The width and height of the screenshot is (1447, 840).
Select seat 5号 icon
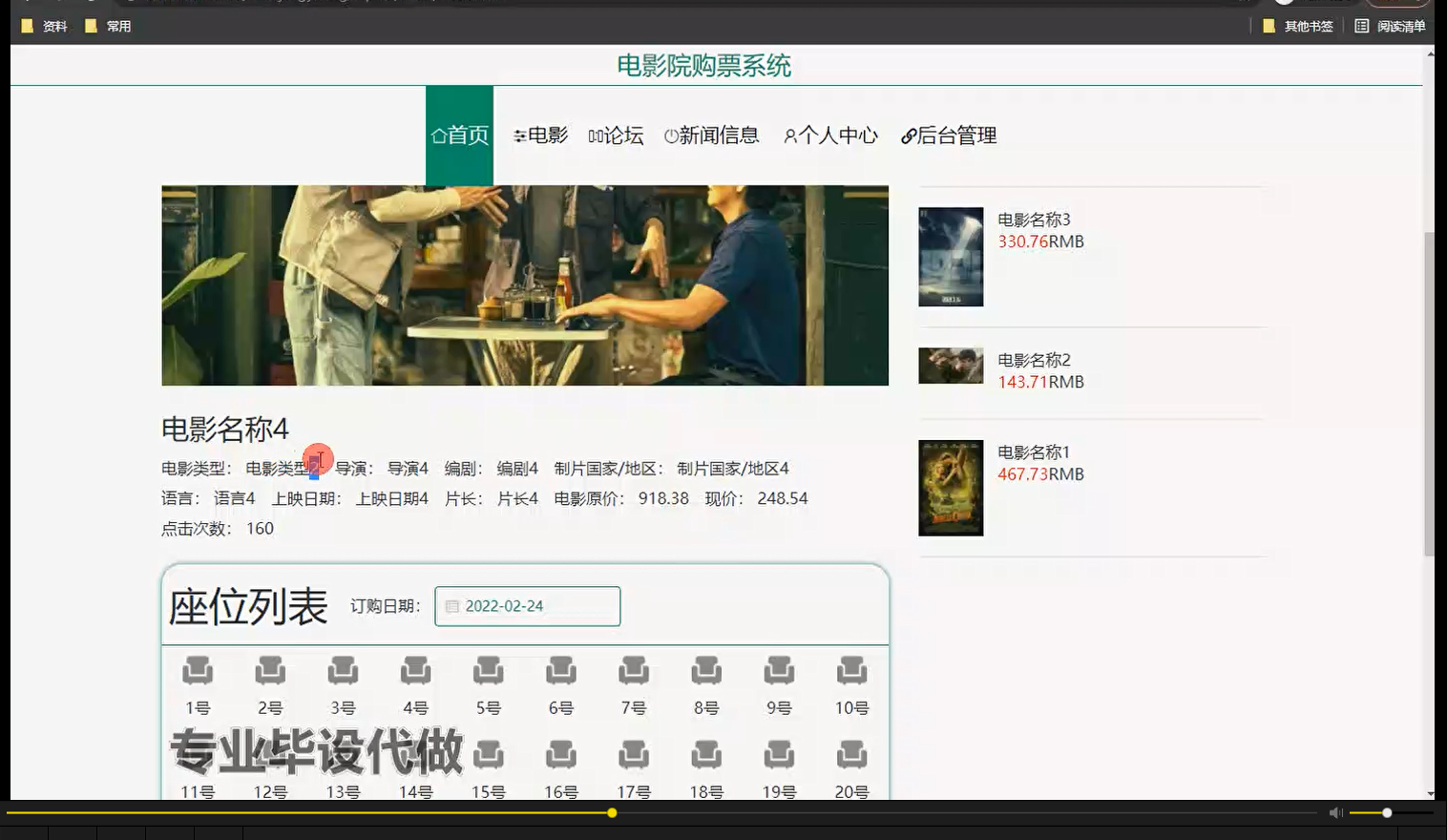(x=488, y=670)
